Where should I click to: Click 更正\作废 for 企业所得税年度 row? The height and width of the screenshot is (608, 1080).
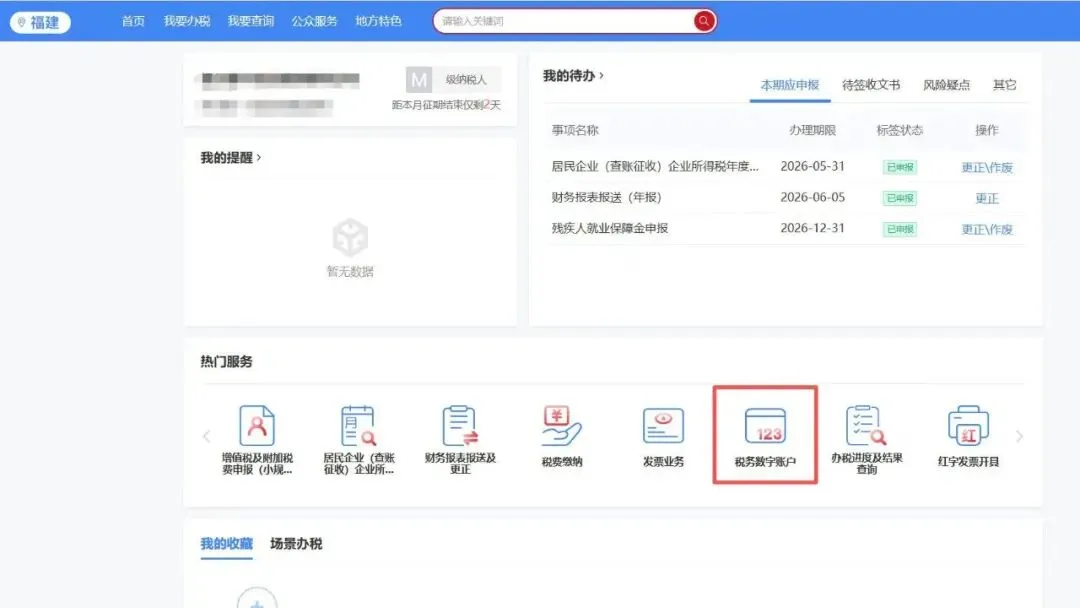click(987, 167)
